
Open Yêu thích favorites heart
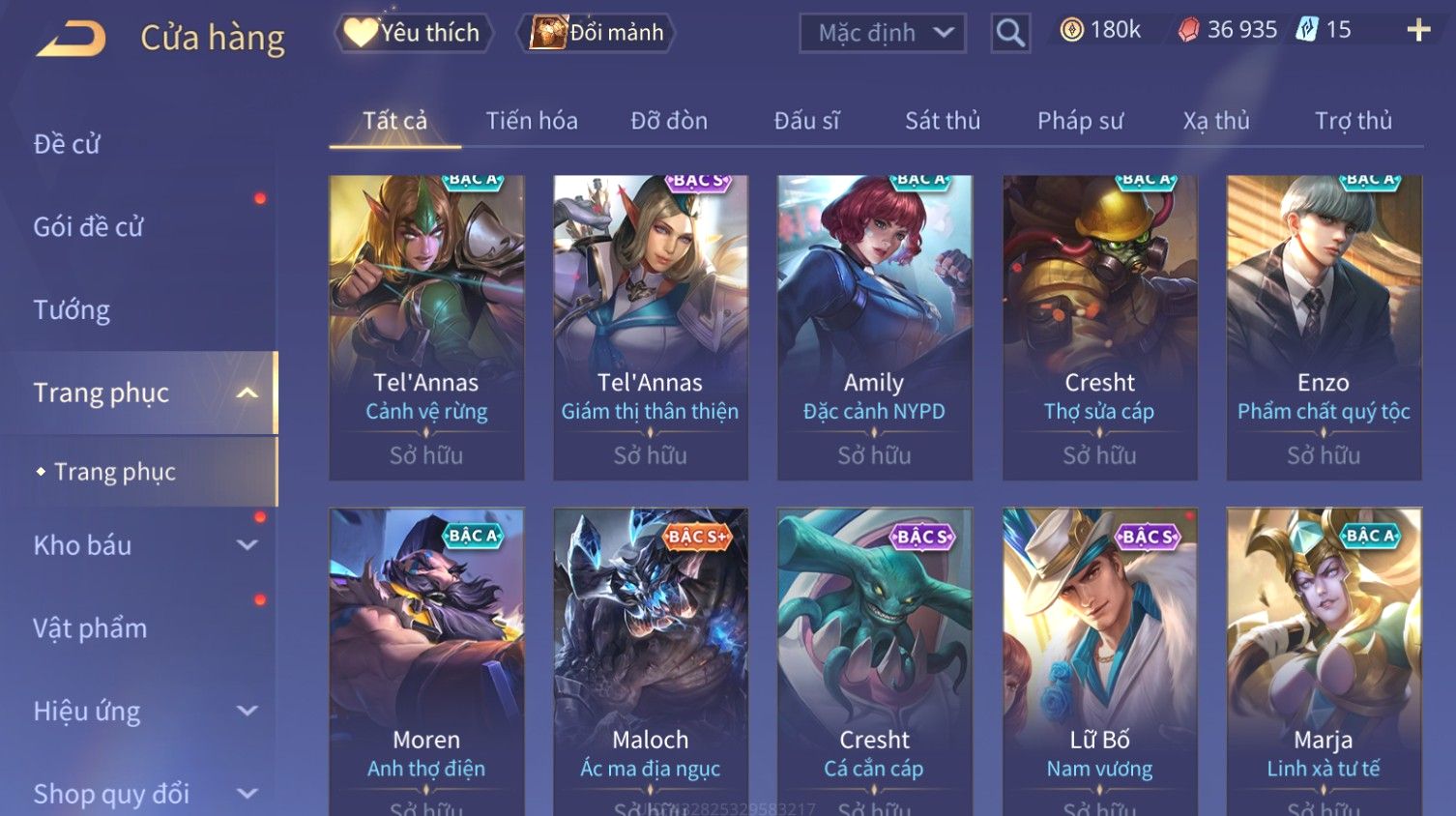point(414,33)
